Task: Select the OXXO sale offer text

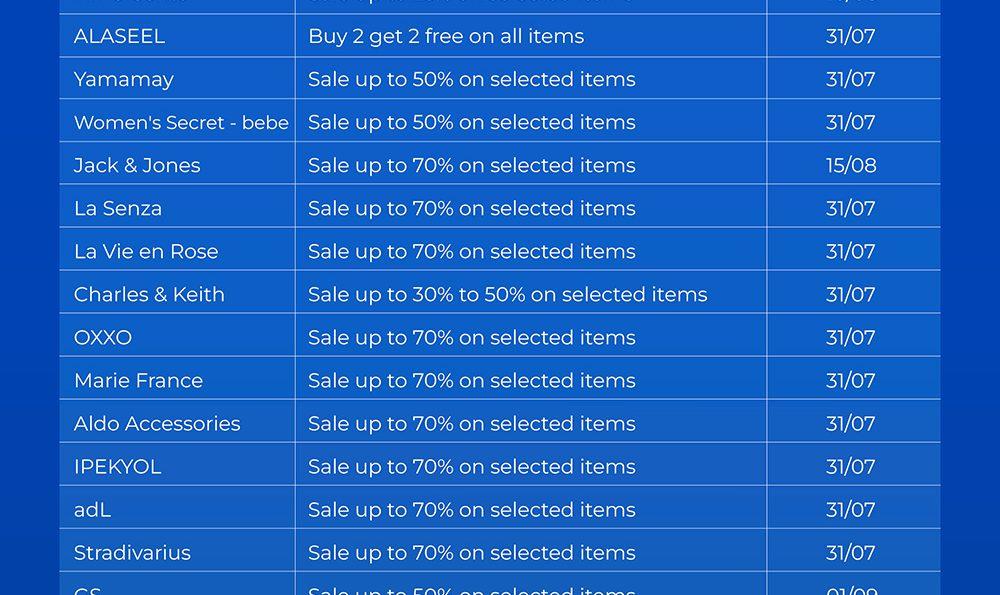Action: pyautogui.click(x=471, y=337)
